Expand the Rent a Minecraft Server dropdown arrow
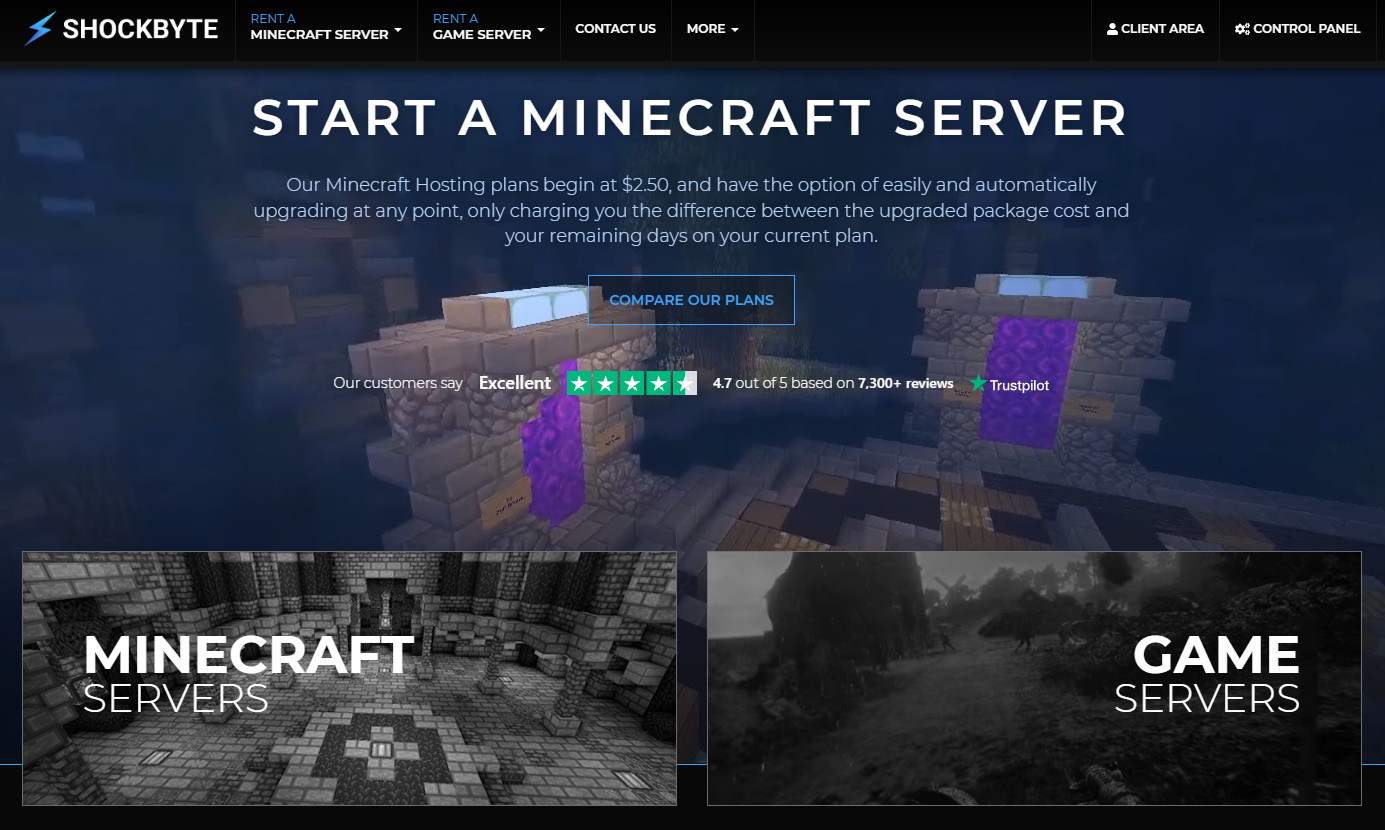 (x=398, y=30)
